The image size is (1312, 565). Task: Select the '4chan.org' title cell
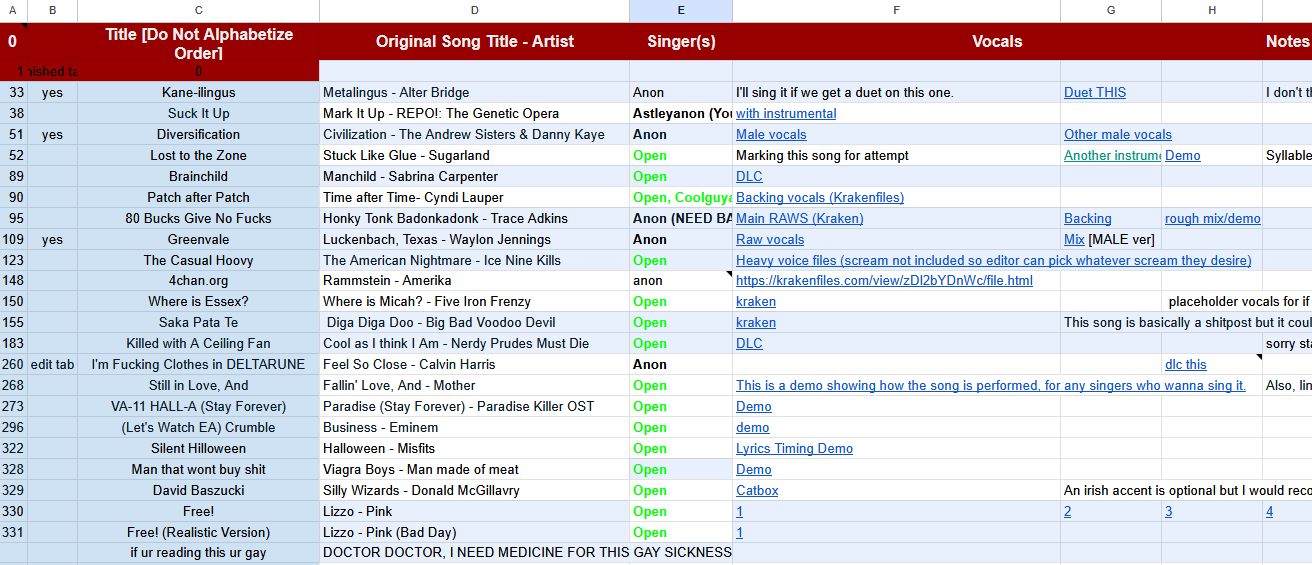199,280
